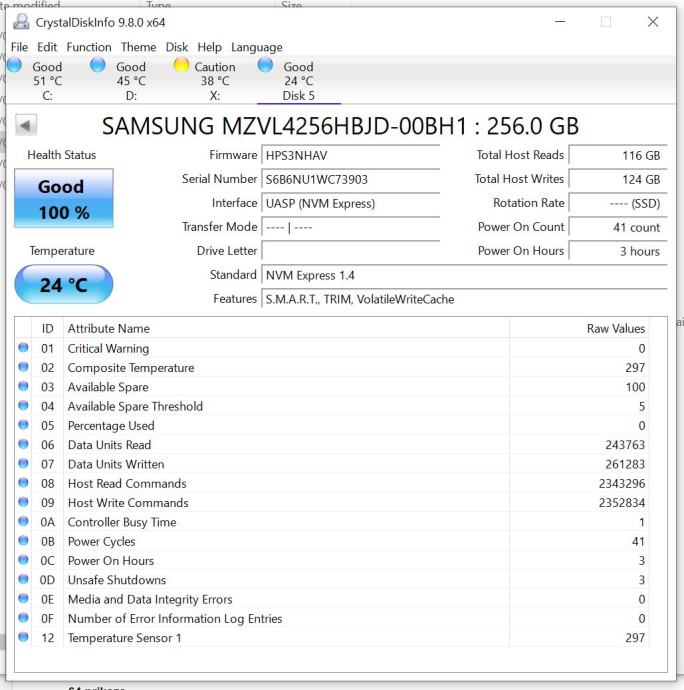Select the Data Units Read raw value 243763
684x690 pixels.
[x=625, y=445]
